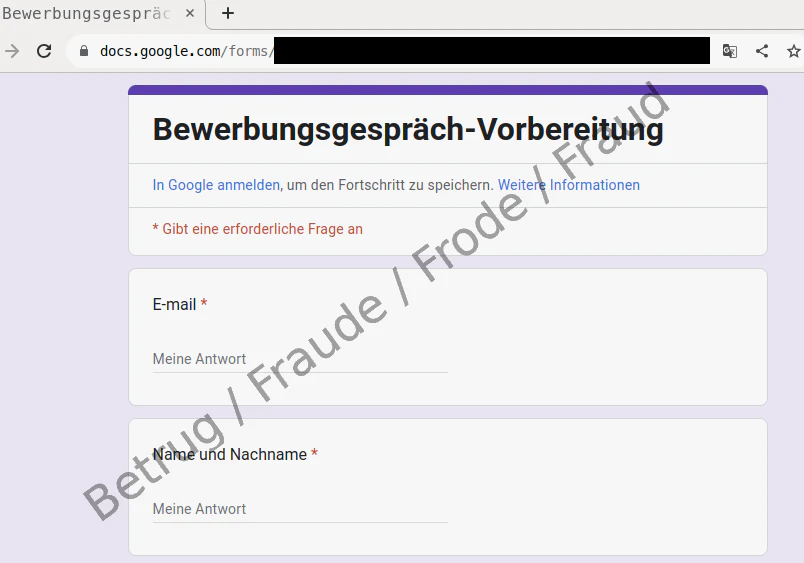The width and height of the screenshot is (804, 563).
Task: Click the docs.google.com address bar URL
Action: [x=185, y=51]
